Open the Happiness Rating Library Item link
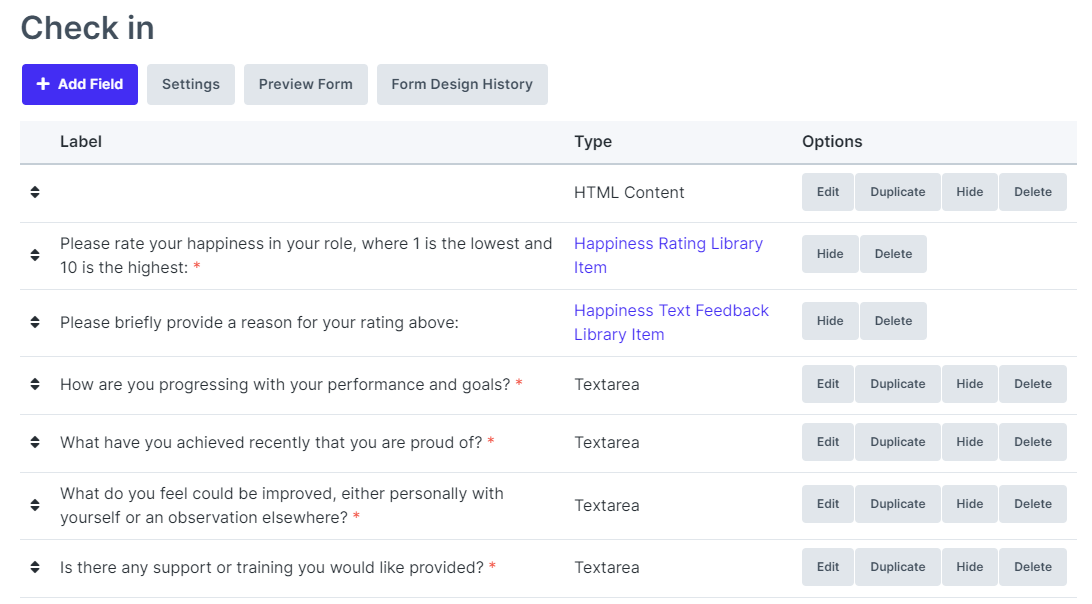This screenshot has width=1092, height=604. [668, 243]
